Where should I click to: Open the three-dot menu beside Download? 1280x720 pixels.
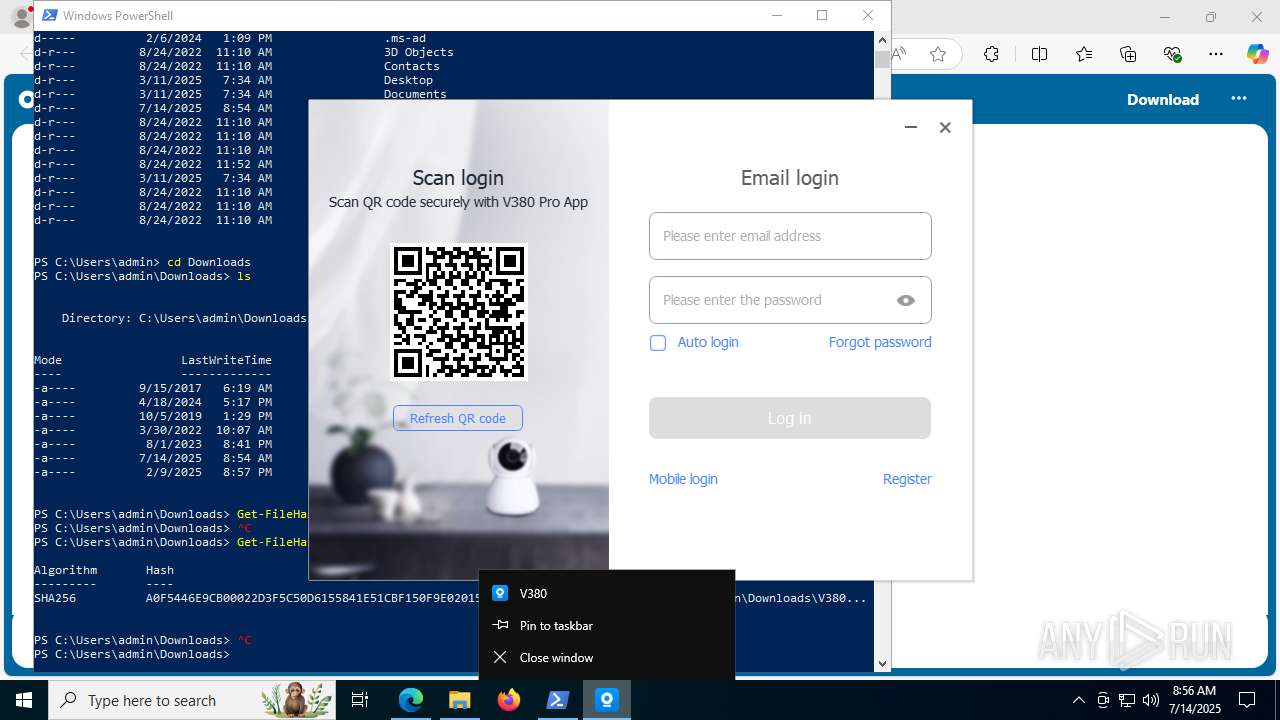click(1239, 98)
